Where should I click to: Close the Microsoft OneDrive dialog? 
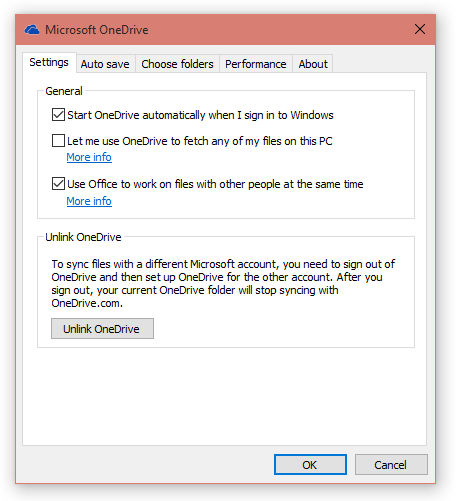(420, 29)
